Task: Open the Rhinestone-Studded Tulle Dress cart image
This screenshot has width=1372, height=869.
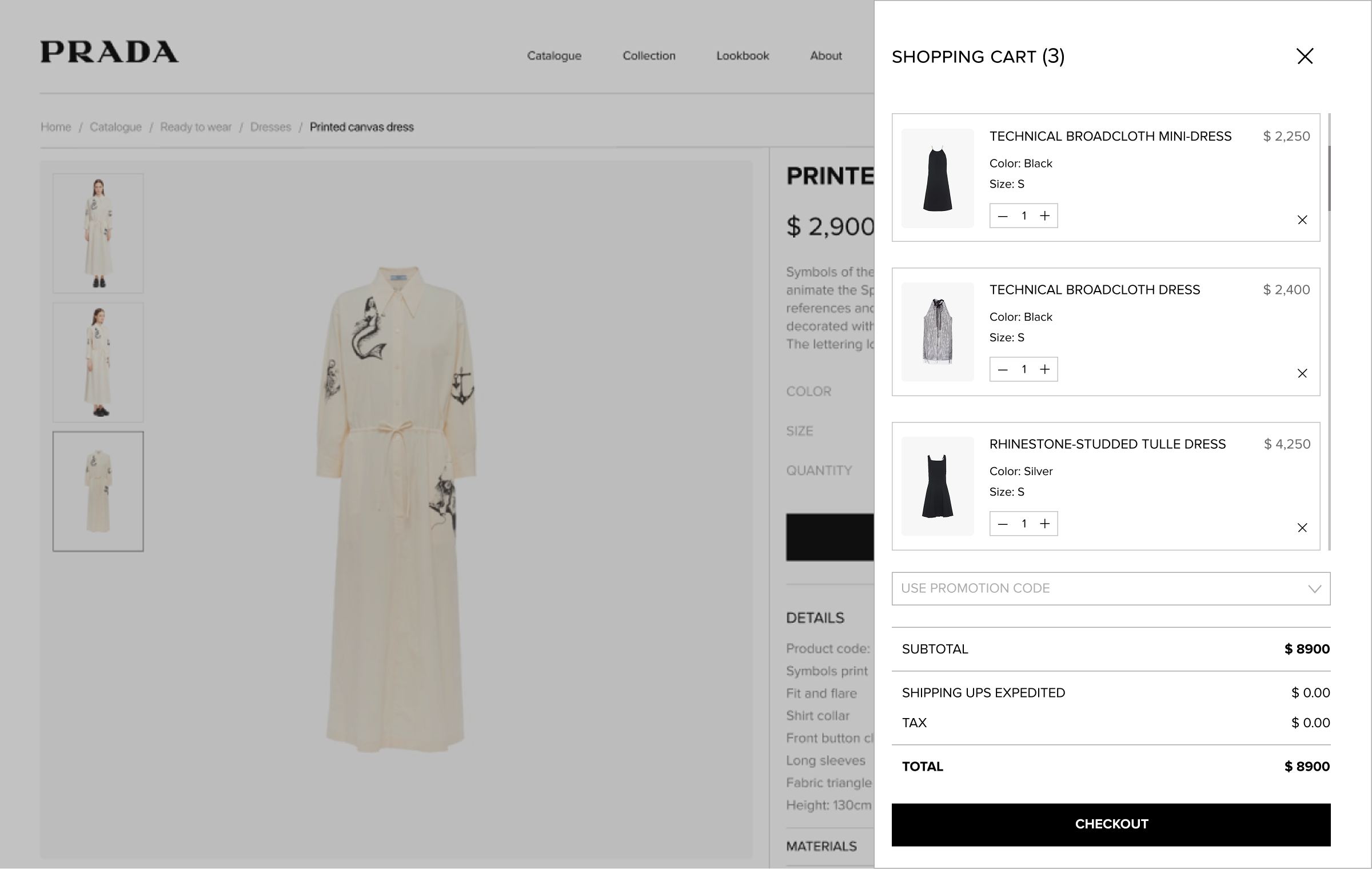Action: click(x=937, y=487)
